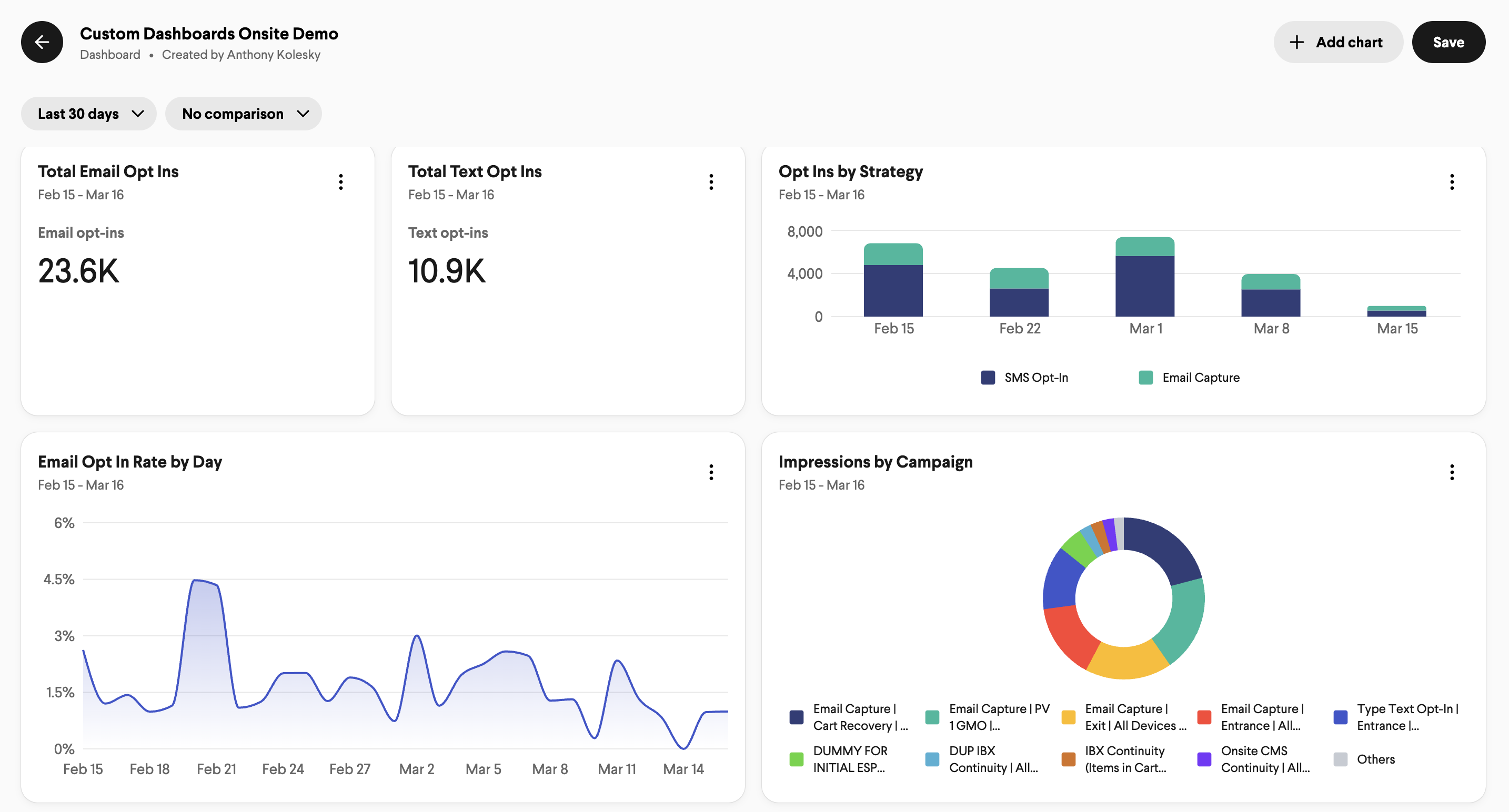Viewport: 1509px width, 812px height.
Task: Click the Mar 8 stacked bar
Action: pyautogui.click(x=1271, y=295)
